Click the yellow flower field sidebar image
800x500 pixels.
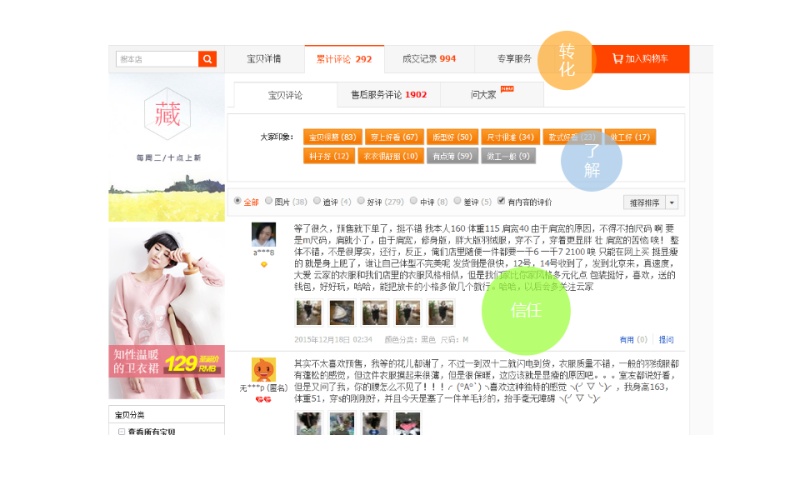(167, 198)
